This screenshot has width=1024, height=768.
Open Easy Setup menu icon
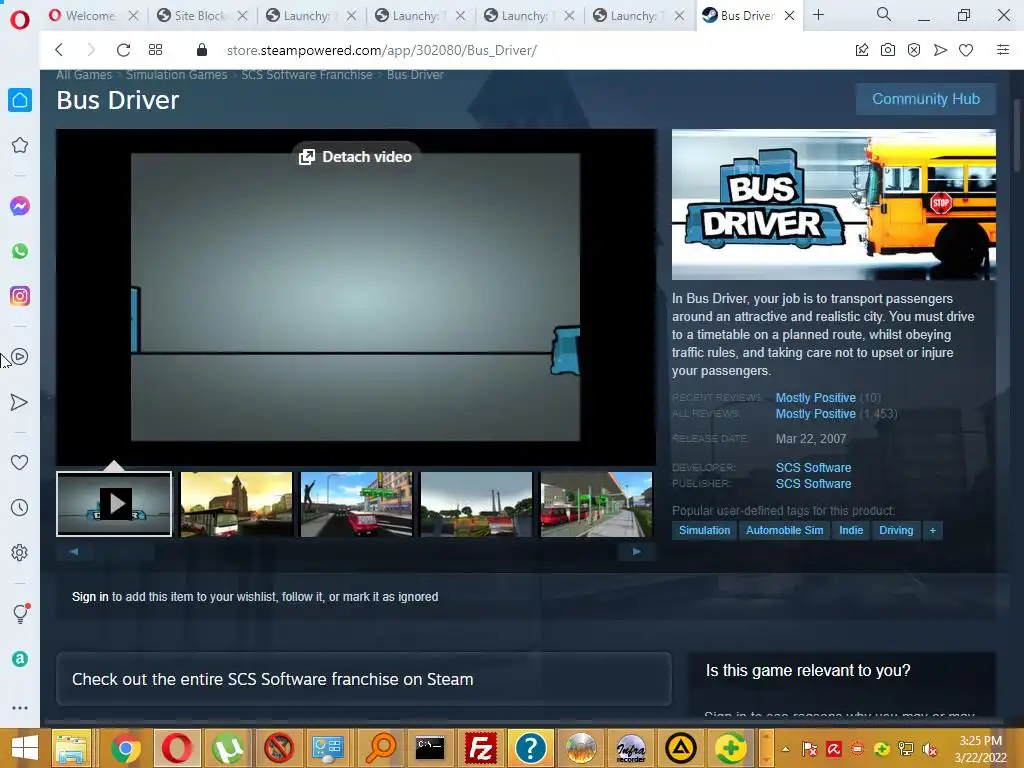(1002, 50)
